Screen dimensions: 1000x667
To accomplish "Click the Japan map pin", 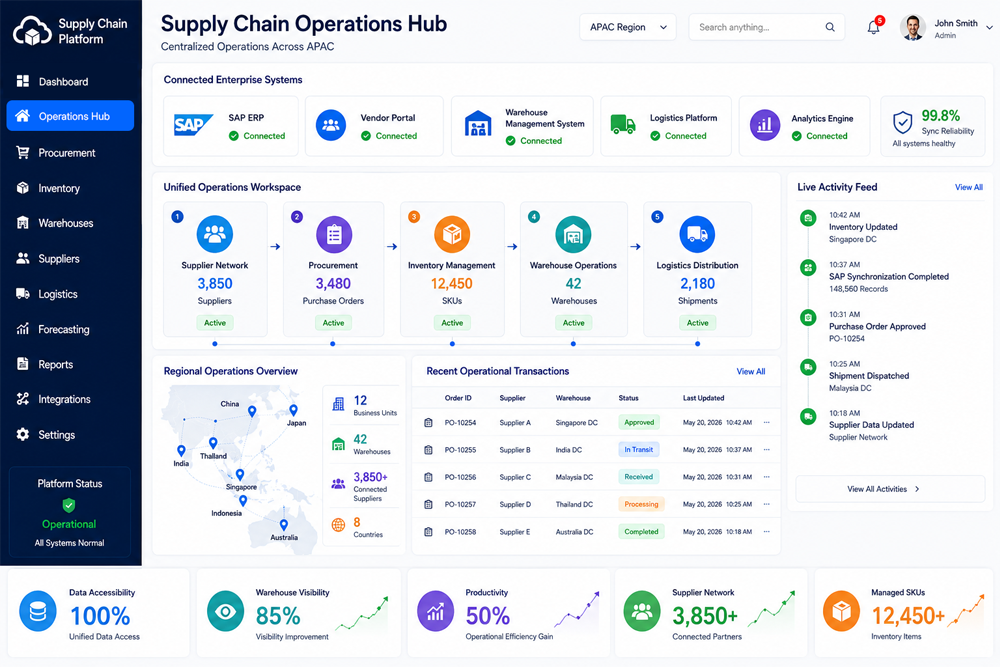I will (293, 410).
